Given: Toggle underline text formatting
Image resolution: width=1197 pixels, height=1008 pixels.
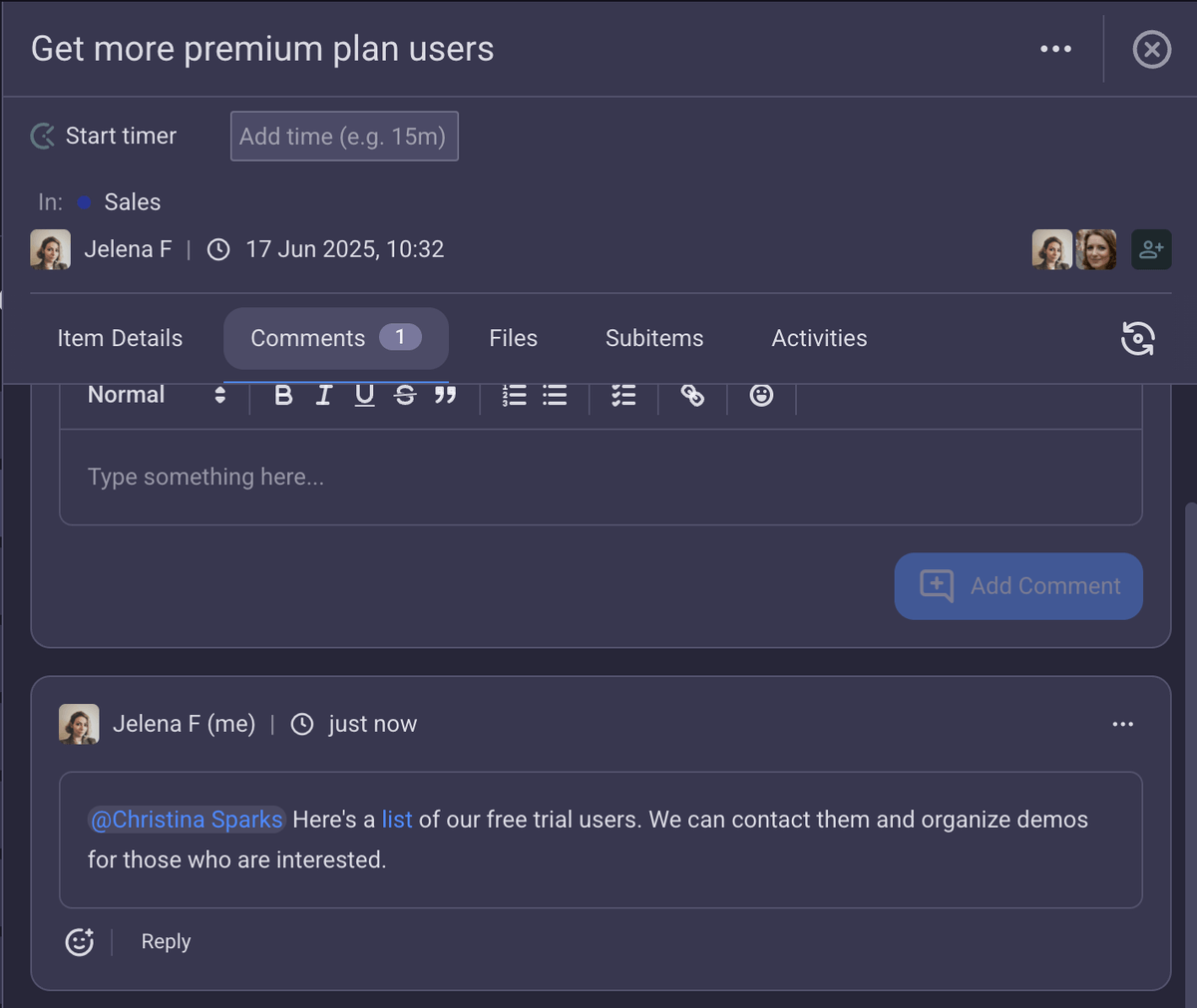Looking at the screenshot, I should (364, 395).
